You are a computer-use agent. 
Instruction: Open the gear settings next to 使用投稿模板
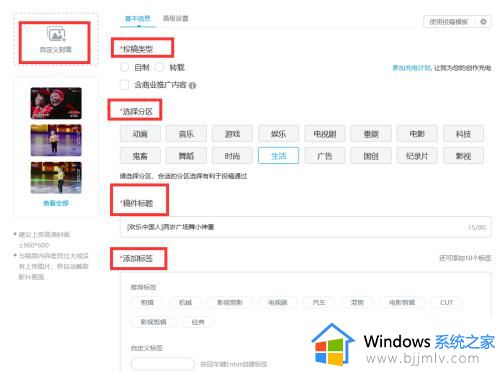[483, 22]
